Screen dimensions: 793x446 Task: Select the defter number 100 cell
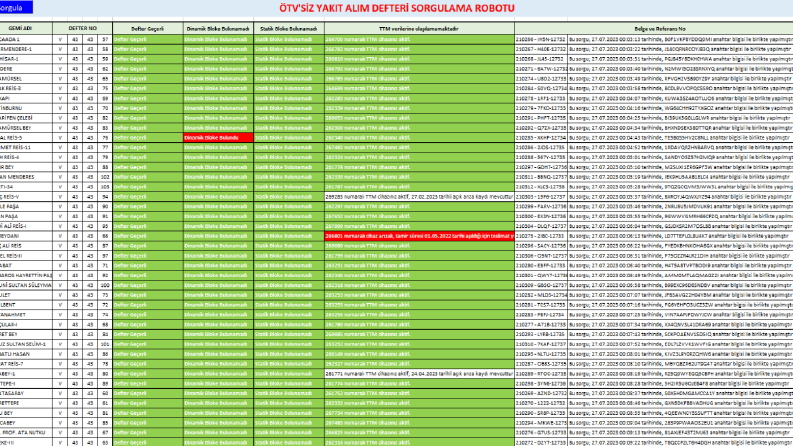(x=105, y=285)
